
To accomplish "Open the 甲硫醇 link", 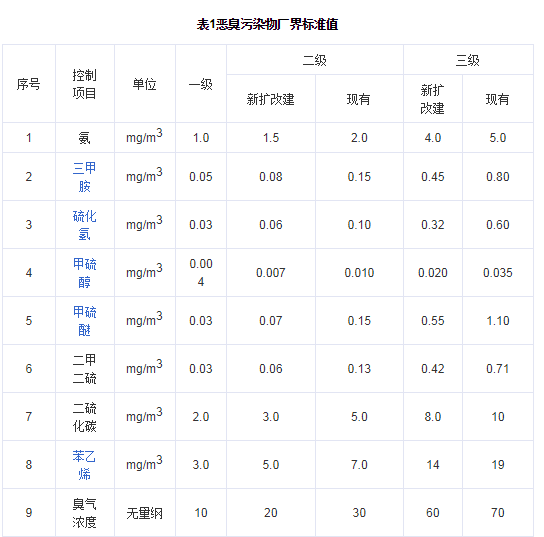I will click(84, 273).
